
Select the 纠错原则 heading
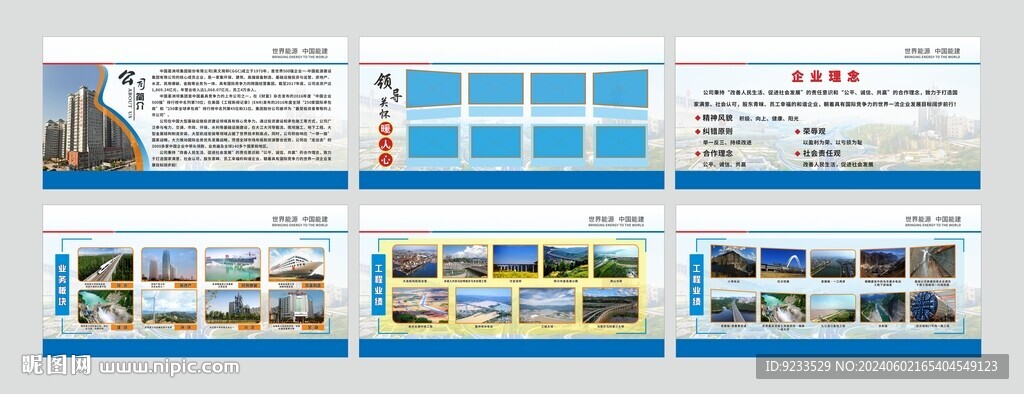click(718, 131)
